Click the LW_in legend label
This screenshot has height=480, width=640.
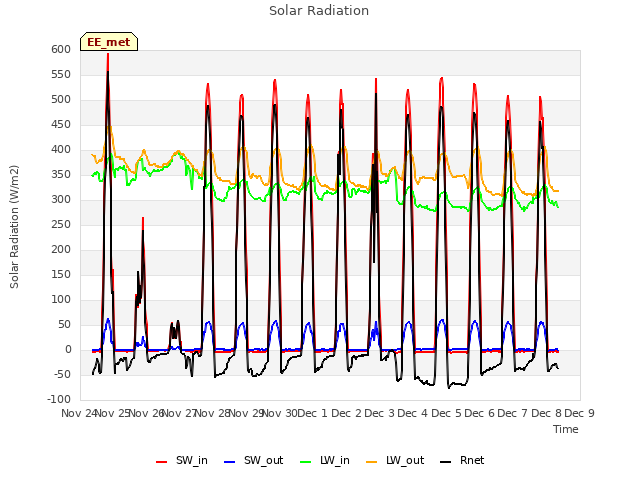pyautogui.click(x=335, y=460)
